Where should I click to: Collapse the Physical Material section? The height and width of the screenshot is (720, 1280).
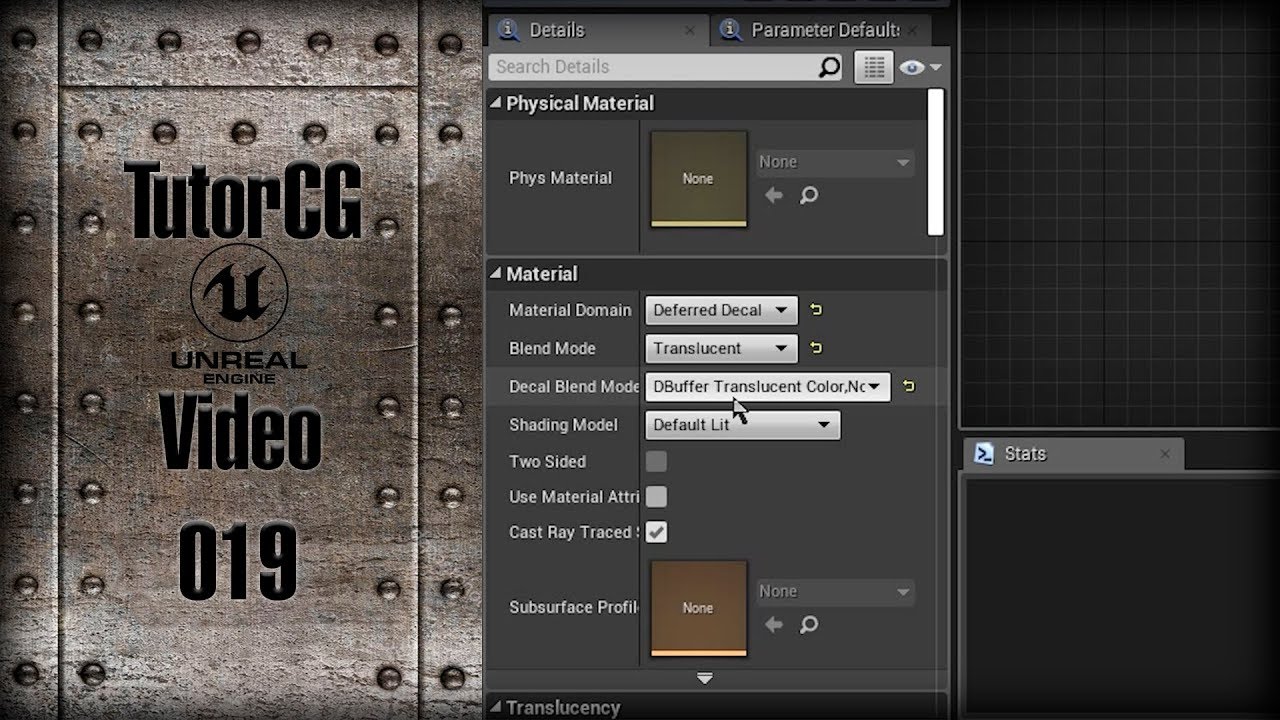pyautogui.click(x=494, y=103)
